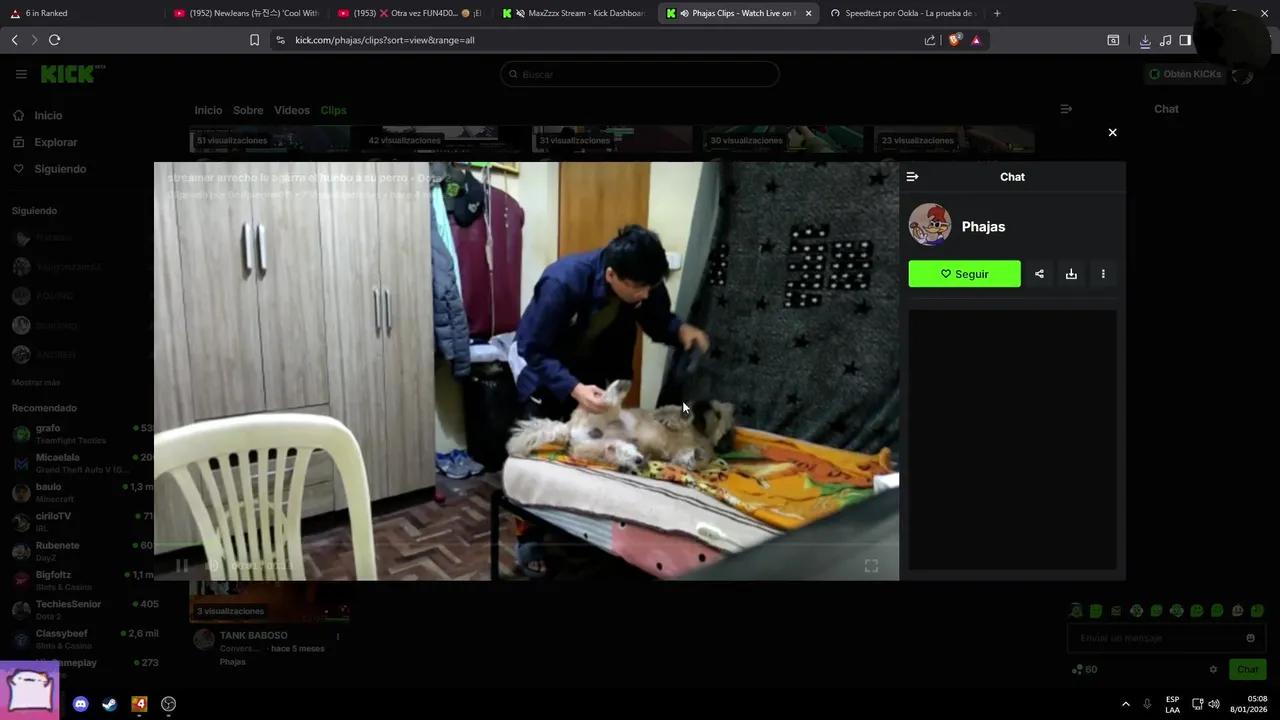The width and height of the screenshot is (1280, 720).
Task: Open the search bar magnifier icon
Action: click(513, 74)
